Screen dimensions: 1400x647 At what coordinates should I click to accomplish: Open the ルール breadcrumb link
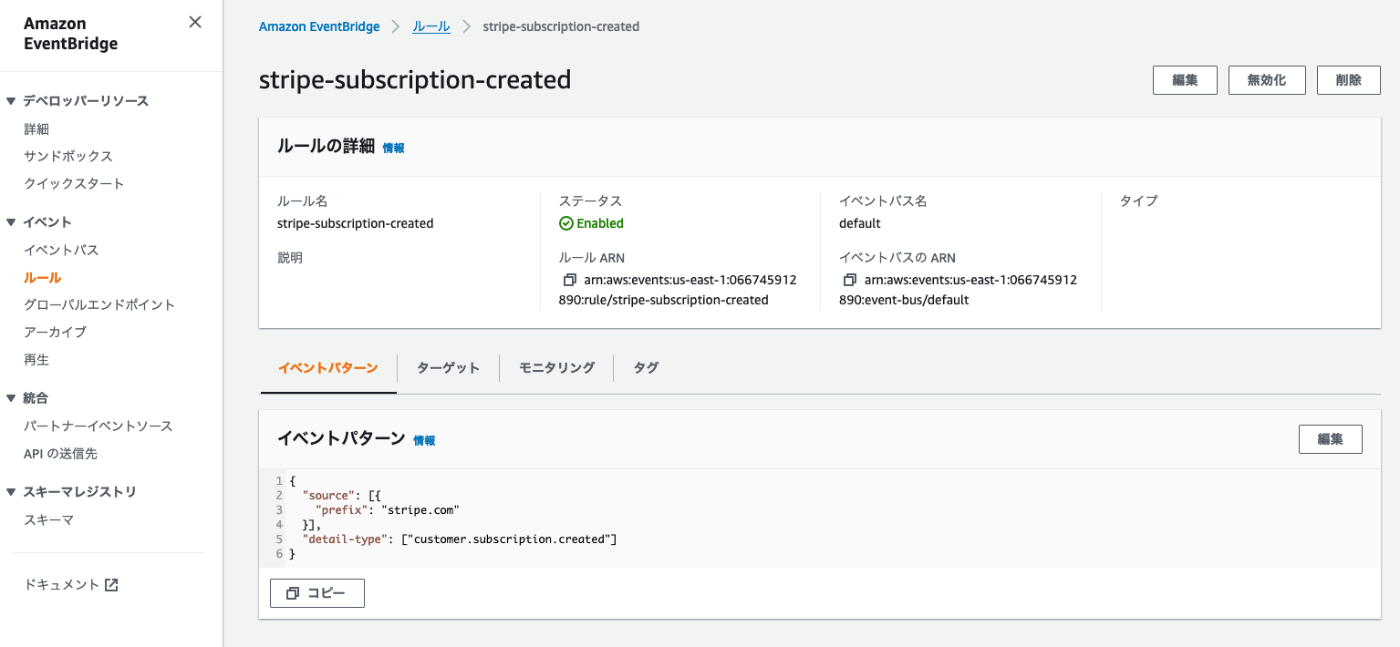click(x=431, y=27)
